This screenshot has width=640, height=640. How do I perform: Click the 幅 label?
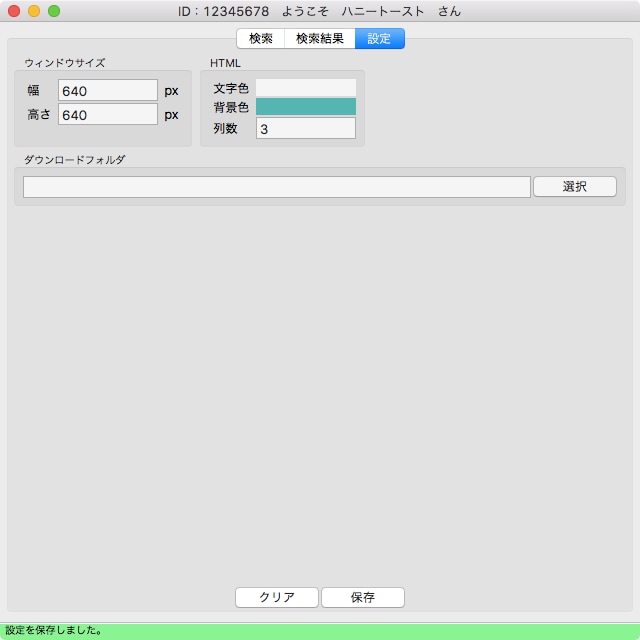point(33,90)
